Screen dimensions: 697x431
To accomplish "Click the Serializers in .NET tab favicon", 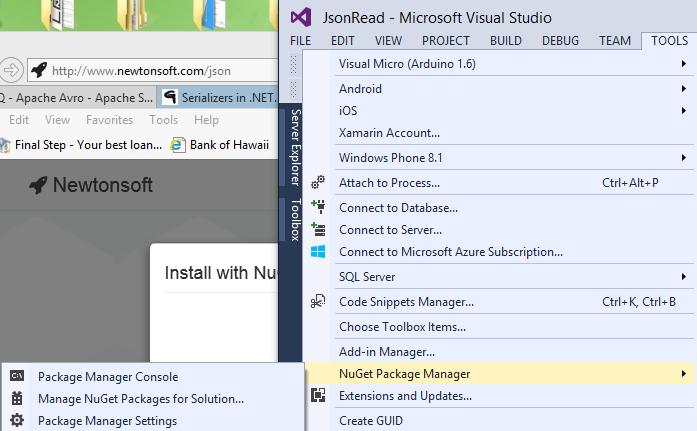I will (169, 97).
